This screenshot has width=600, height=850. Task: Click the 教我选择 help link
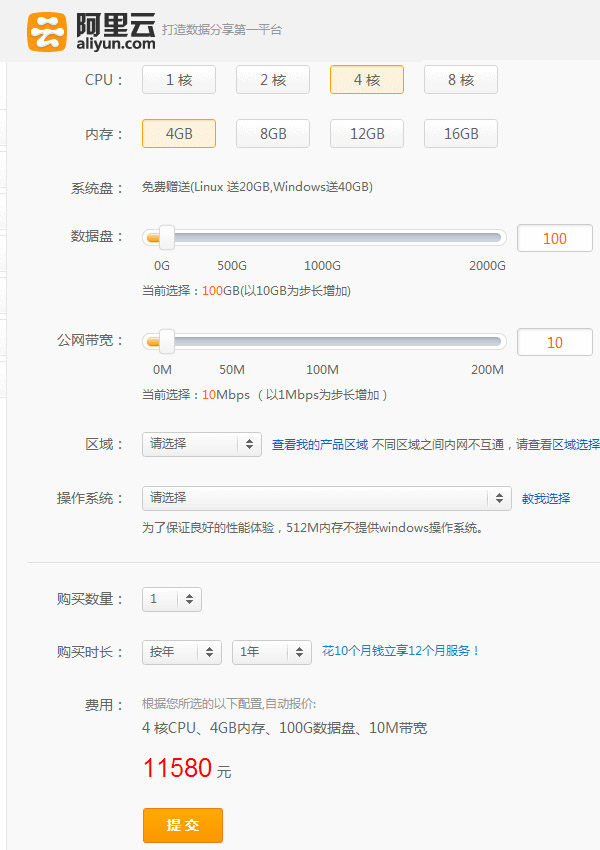(x=546, y=499)
